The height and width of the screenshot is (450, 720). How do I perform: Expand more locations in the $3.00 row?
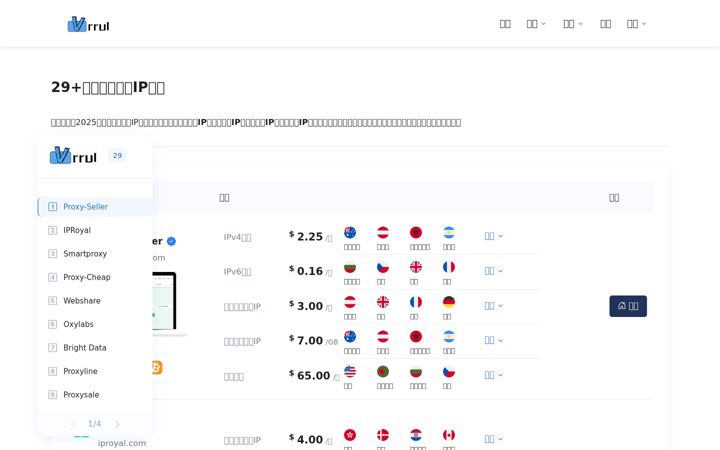pyautogui.click(x=494, y=306)
